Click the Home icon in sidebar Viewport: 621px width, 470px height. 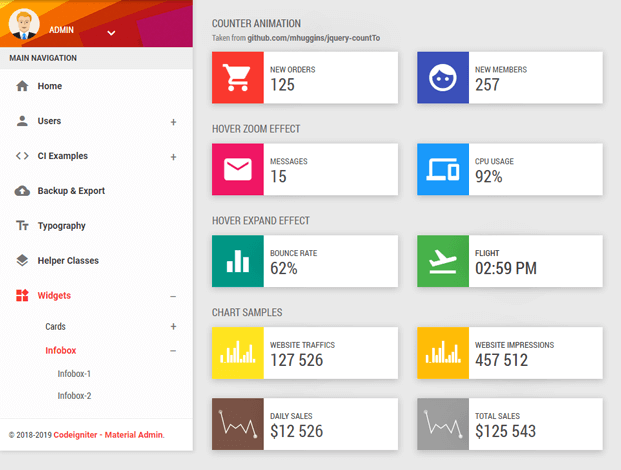22,86
